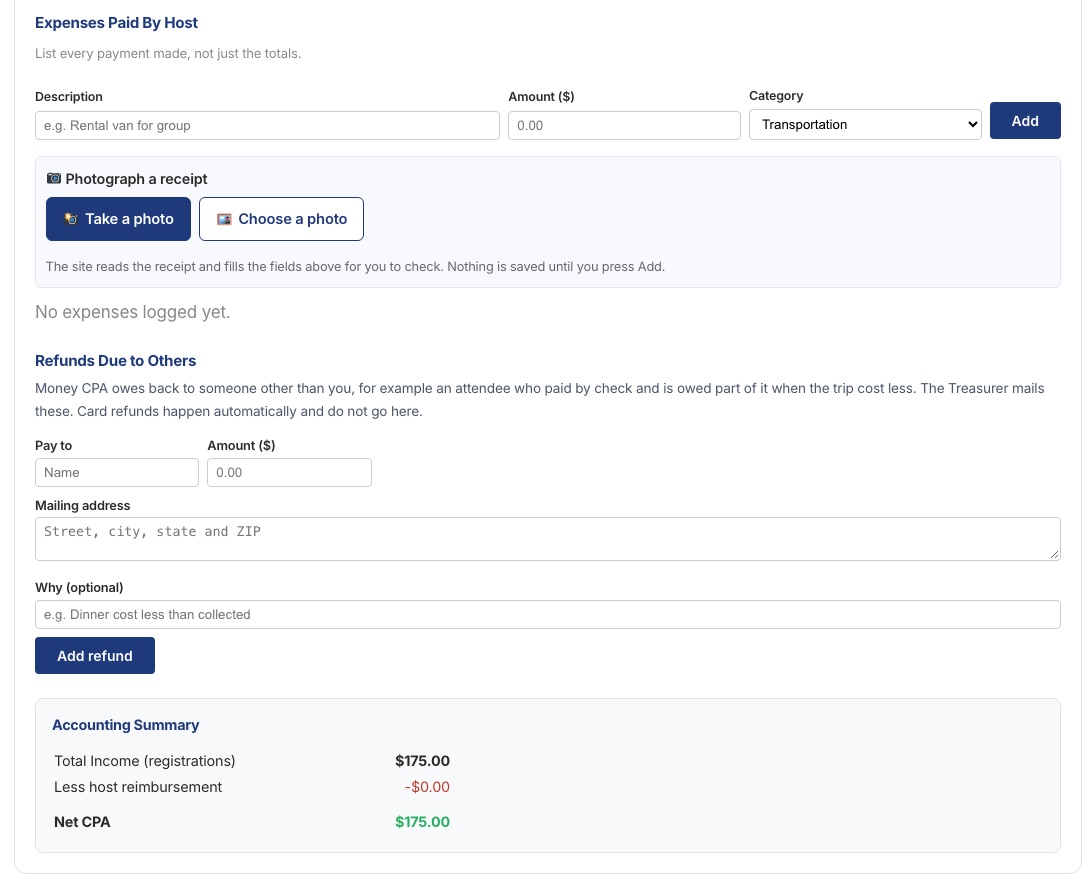Click the Choose a photo button
1082x895 pixels.
click(x=282, y=219)
